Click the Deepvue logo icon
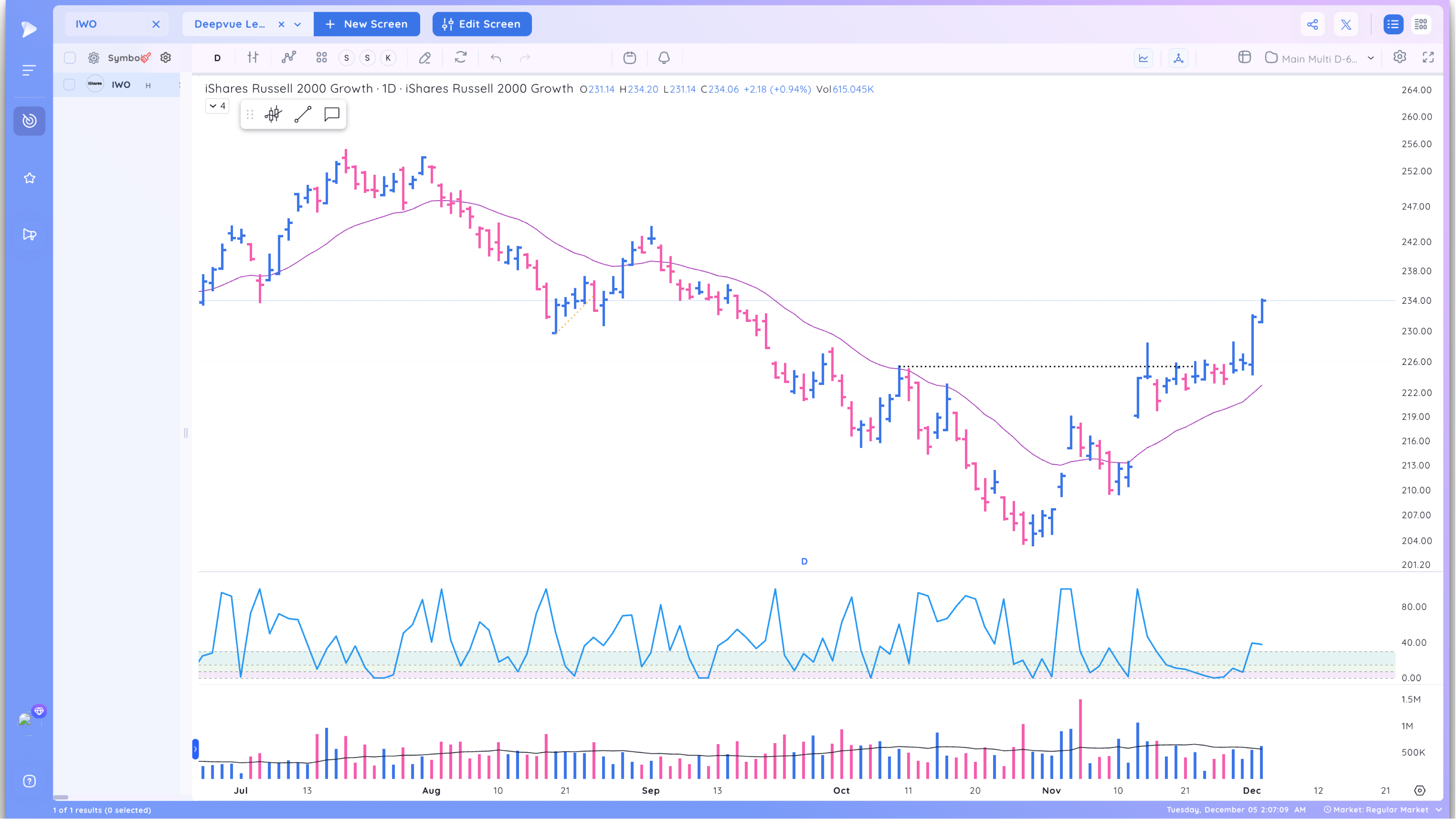Image resolution: width=1456 pixels, height=819 pixels. (29, 29)
